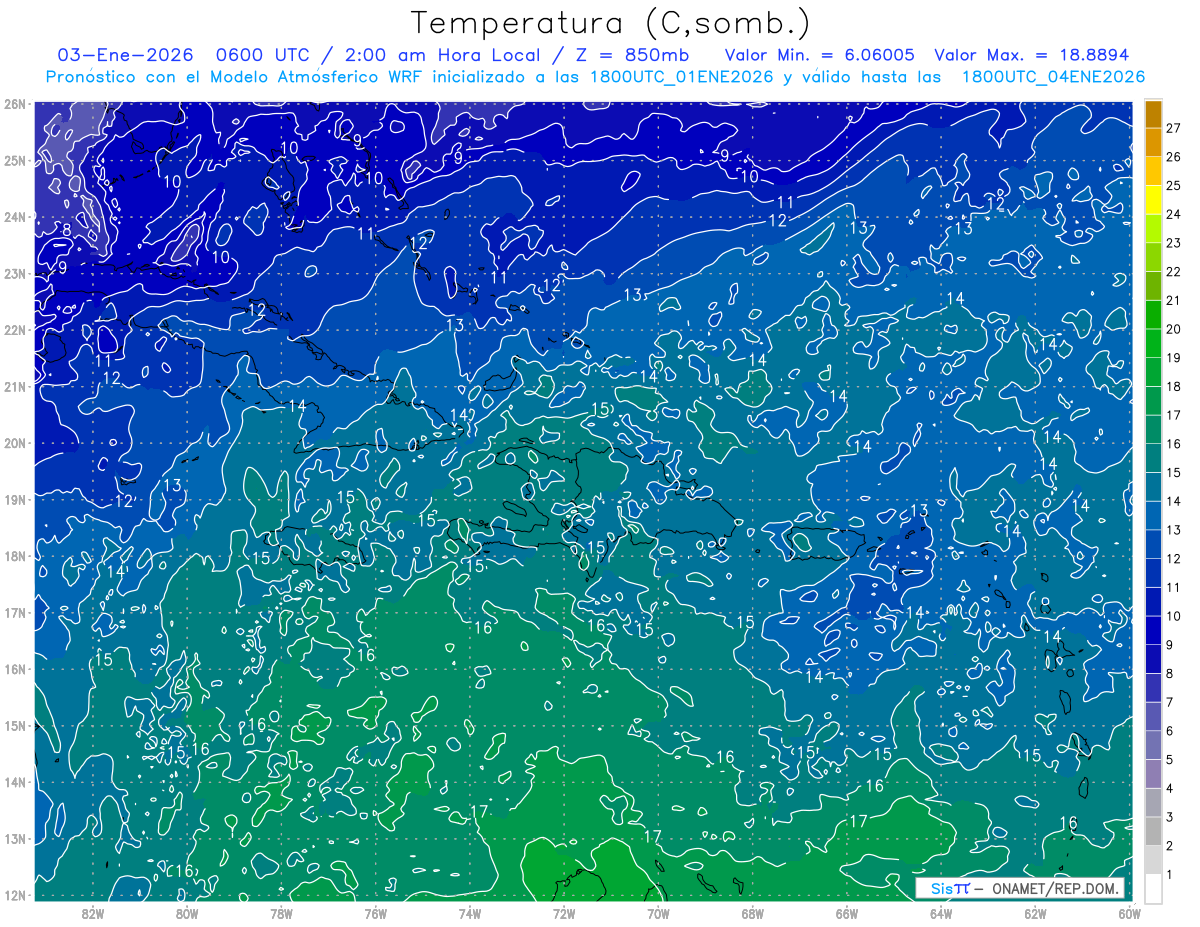This screenshot has height=927, width=1200.
Task: Click the white bottom segment of color scale
Action: (x=1153, y=888)
